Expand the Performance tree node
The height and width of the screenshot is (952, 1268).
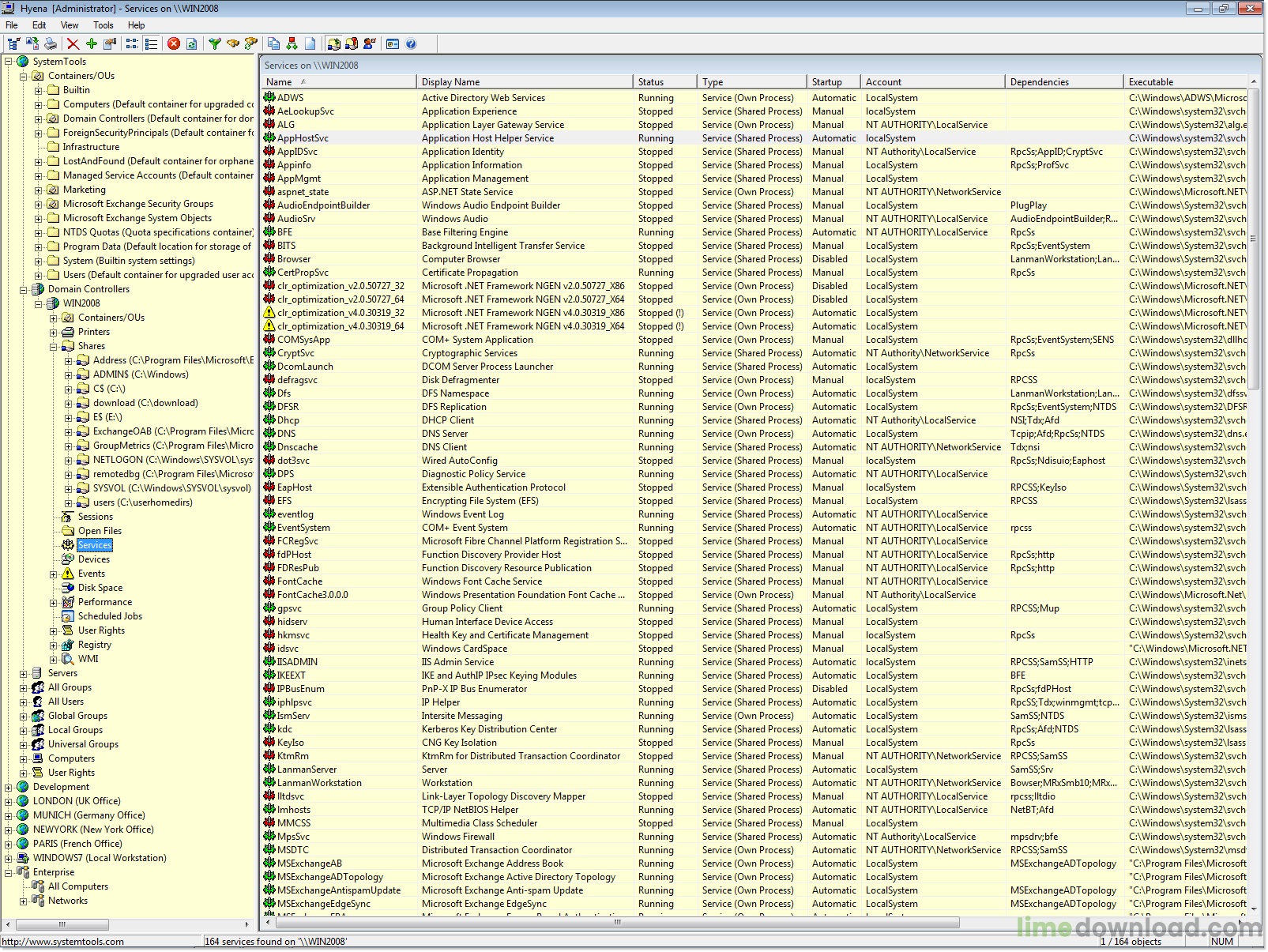(x=54, y=603)
